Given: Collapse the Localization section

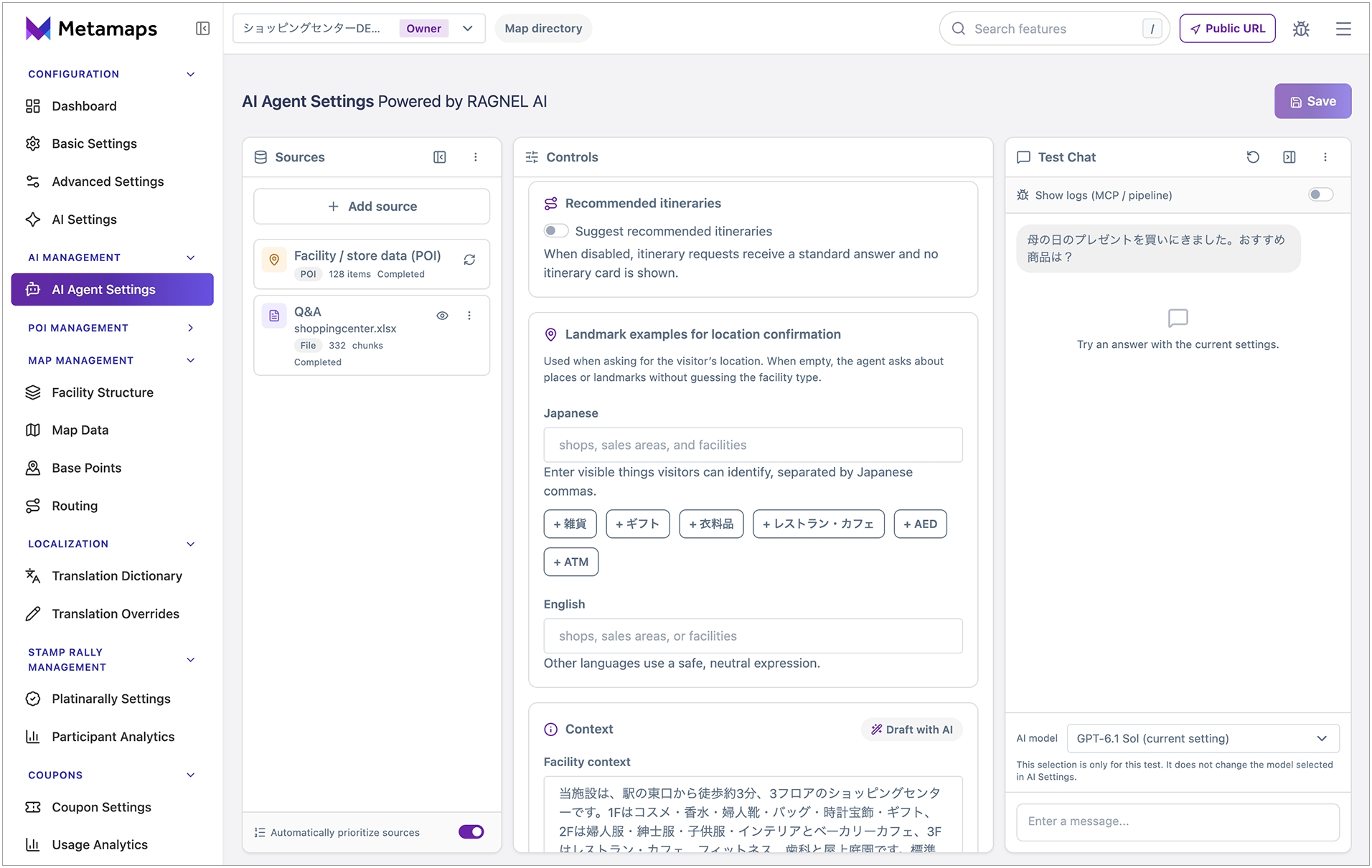Looking at the screenshot, I should (191, 544).
